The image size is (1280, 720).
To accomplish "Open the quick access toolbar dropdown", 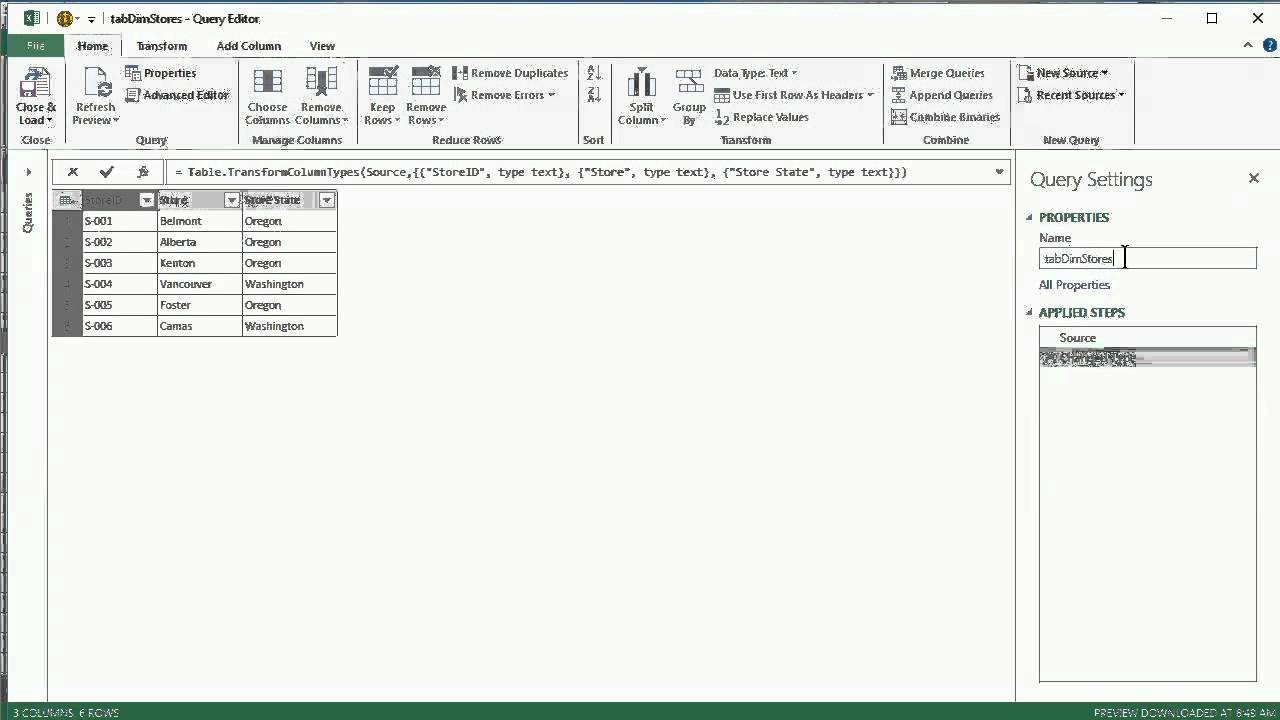I will (x=91, y=19).
